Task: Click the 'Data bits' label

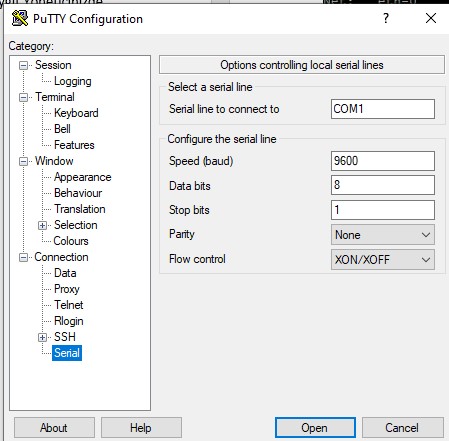Action: pyautogui.click(x=190, y=186)
